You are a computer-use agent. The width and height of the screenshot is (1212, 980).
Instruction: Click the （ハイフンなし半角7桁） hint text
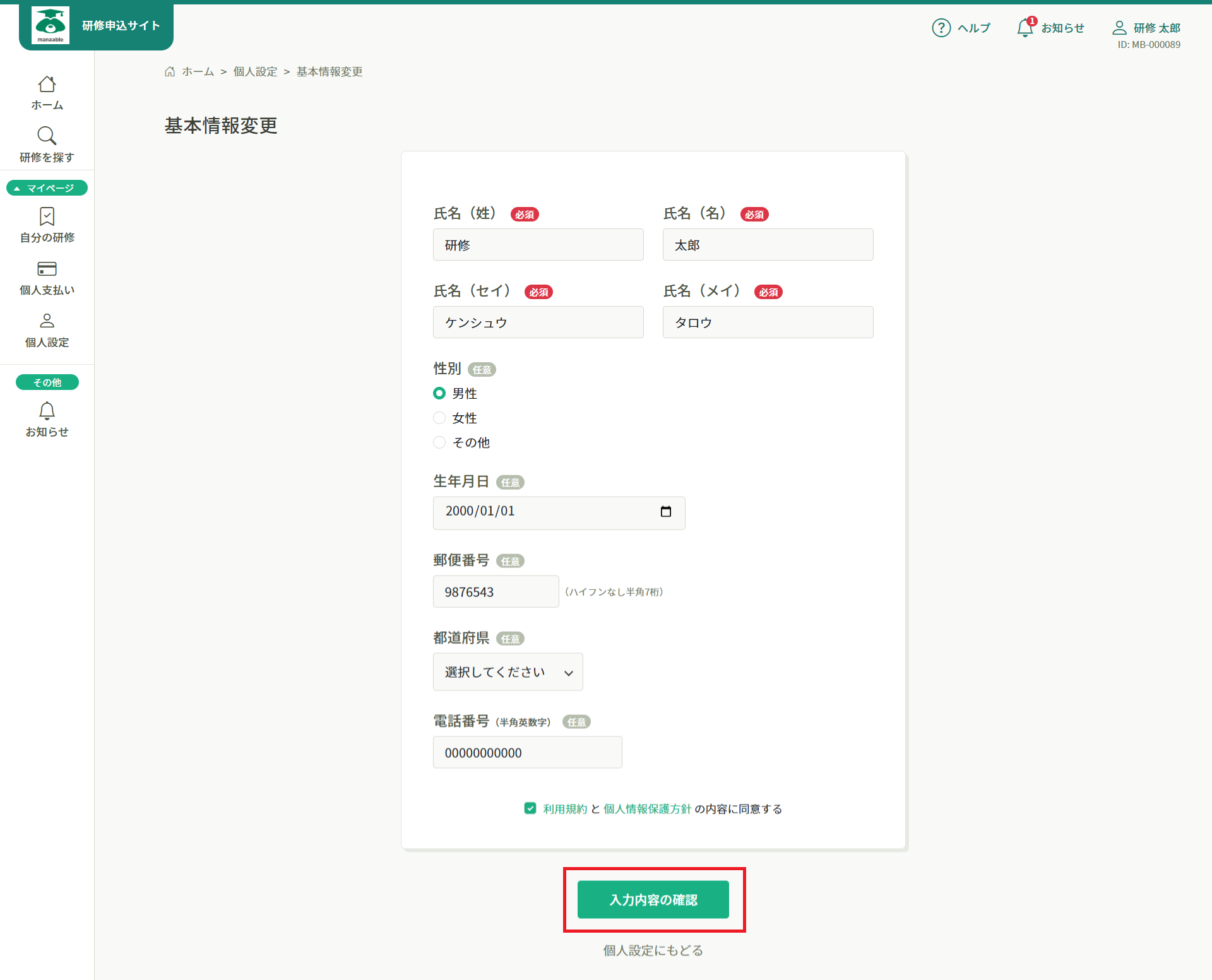point(614,592)
